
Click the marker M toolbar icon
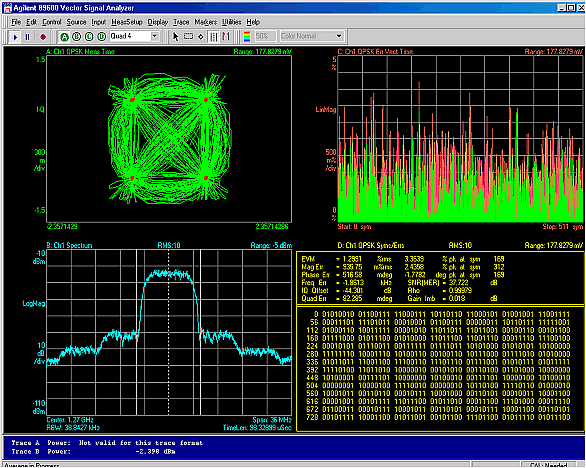coord(226,37)
